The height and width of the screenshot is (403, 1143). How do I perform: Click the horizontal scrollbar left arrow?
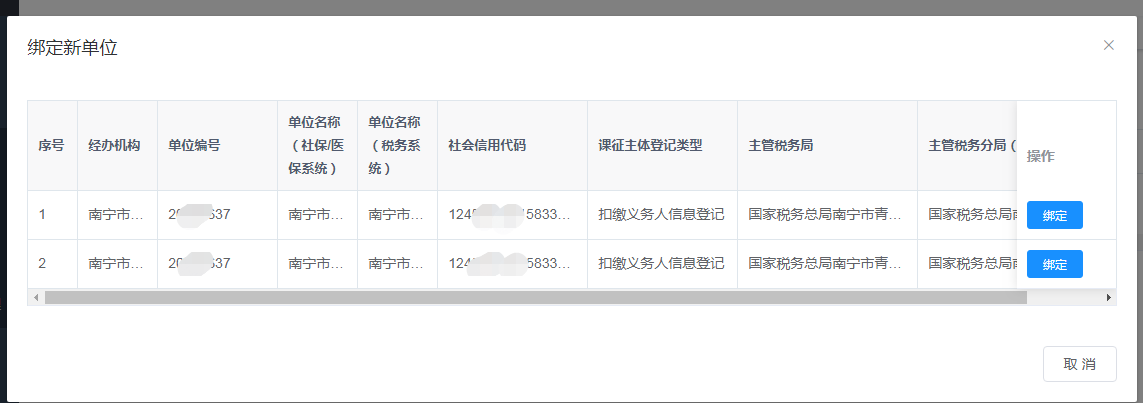35,297
